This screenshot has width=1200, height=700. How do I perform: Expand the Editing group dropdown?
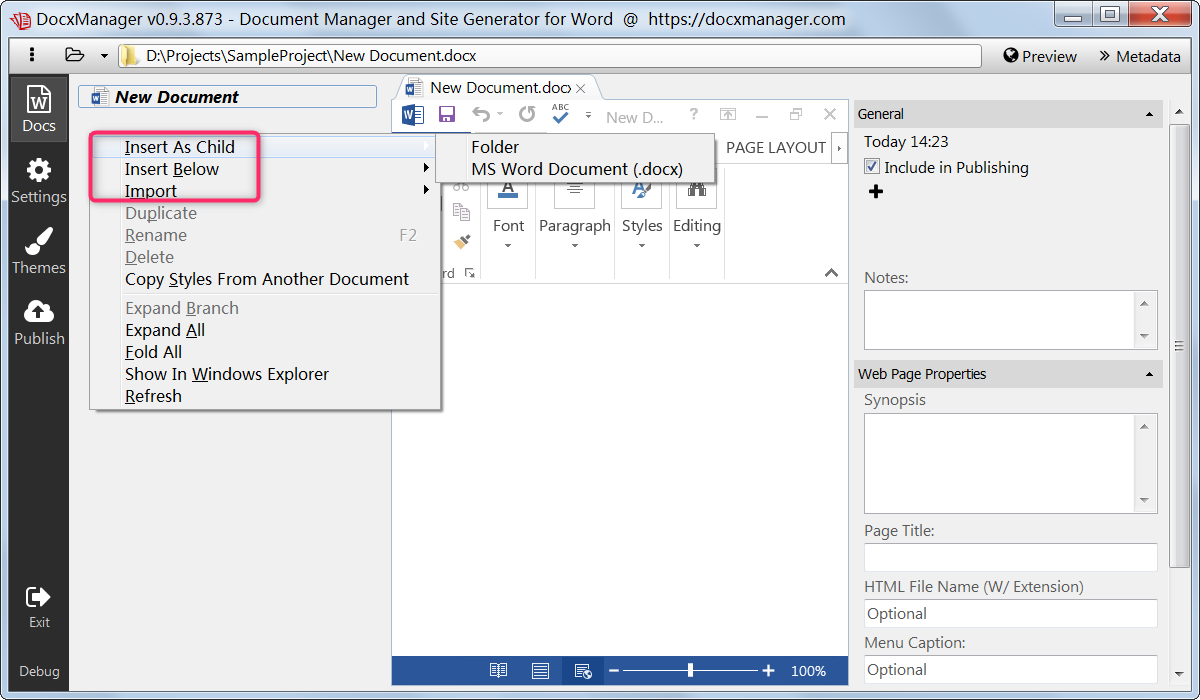click(x=696, y=246)
